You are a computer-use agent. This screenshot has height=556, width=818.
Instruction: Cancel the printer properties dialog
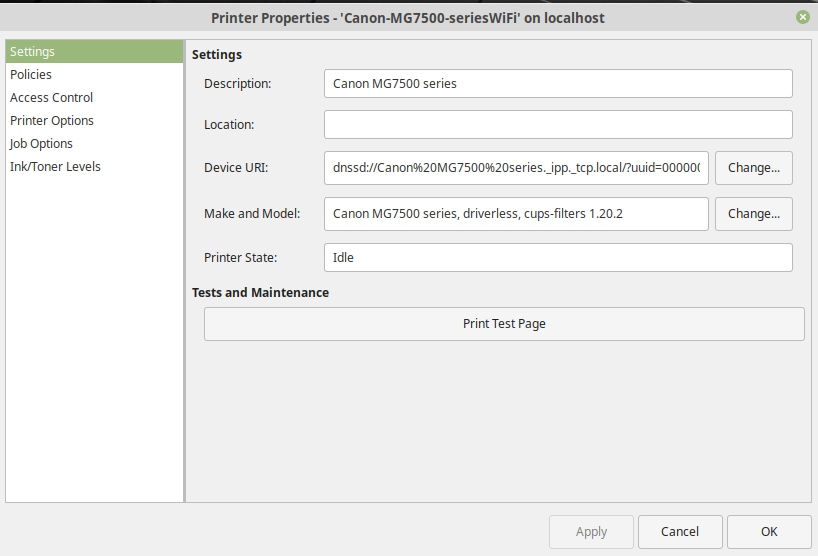[680, 532]
